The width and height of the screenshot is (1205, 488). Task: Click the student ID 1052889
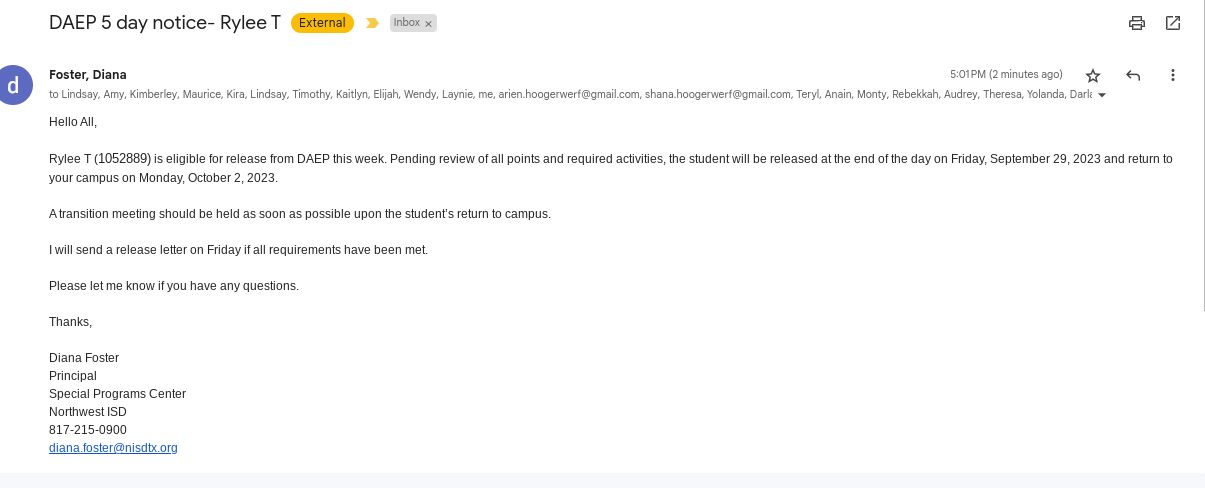pos(122,159)
